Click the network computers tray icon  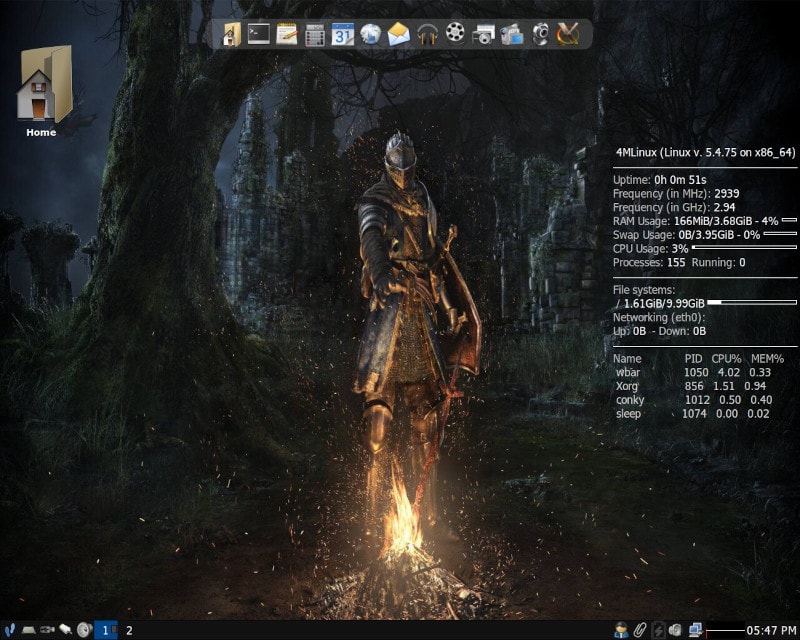tap(696, 630)
